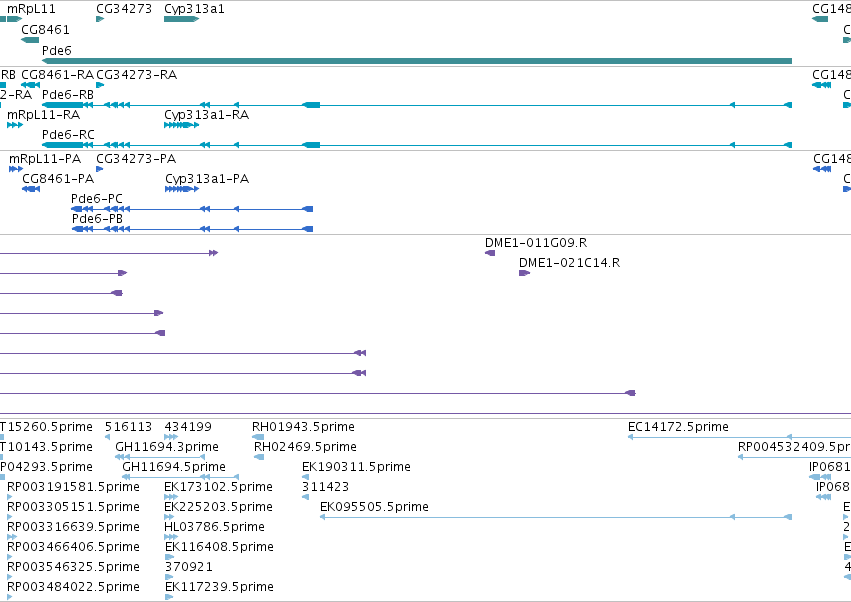The width and height of the screenshot is (851, 602).
Task: Open the EK173102.5prime EST label
Action: click(x=218, y=487)
